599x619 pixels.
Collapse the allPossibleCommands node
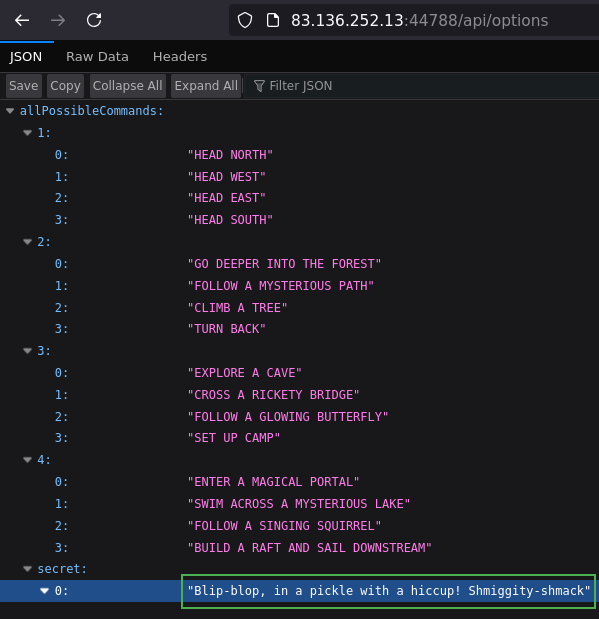10,111
